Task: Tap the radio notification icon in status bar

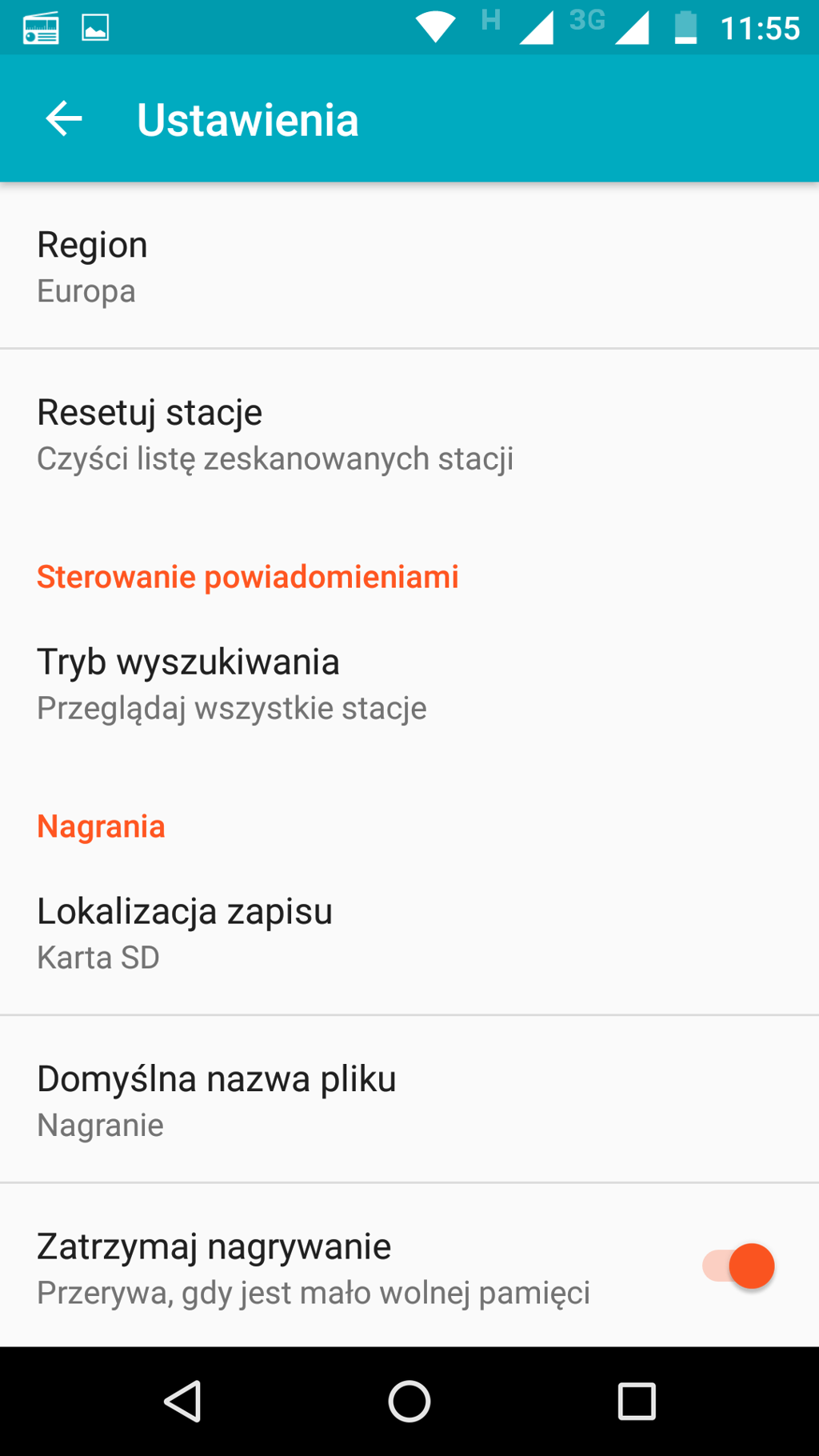Action: click(41, 29)
